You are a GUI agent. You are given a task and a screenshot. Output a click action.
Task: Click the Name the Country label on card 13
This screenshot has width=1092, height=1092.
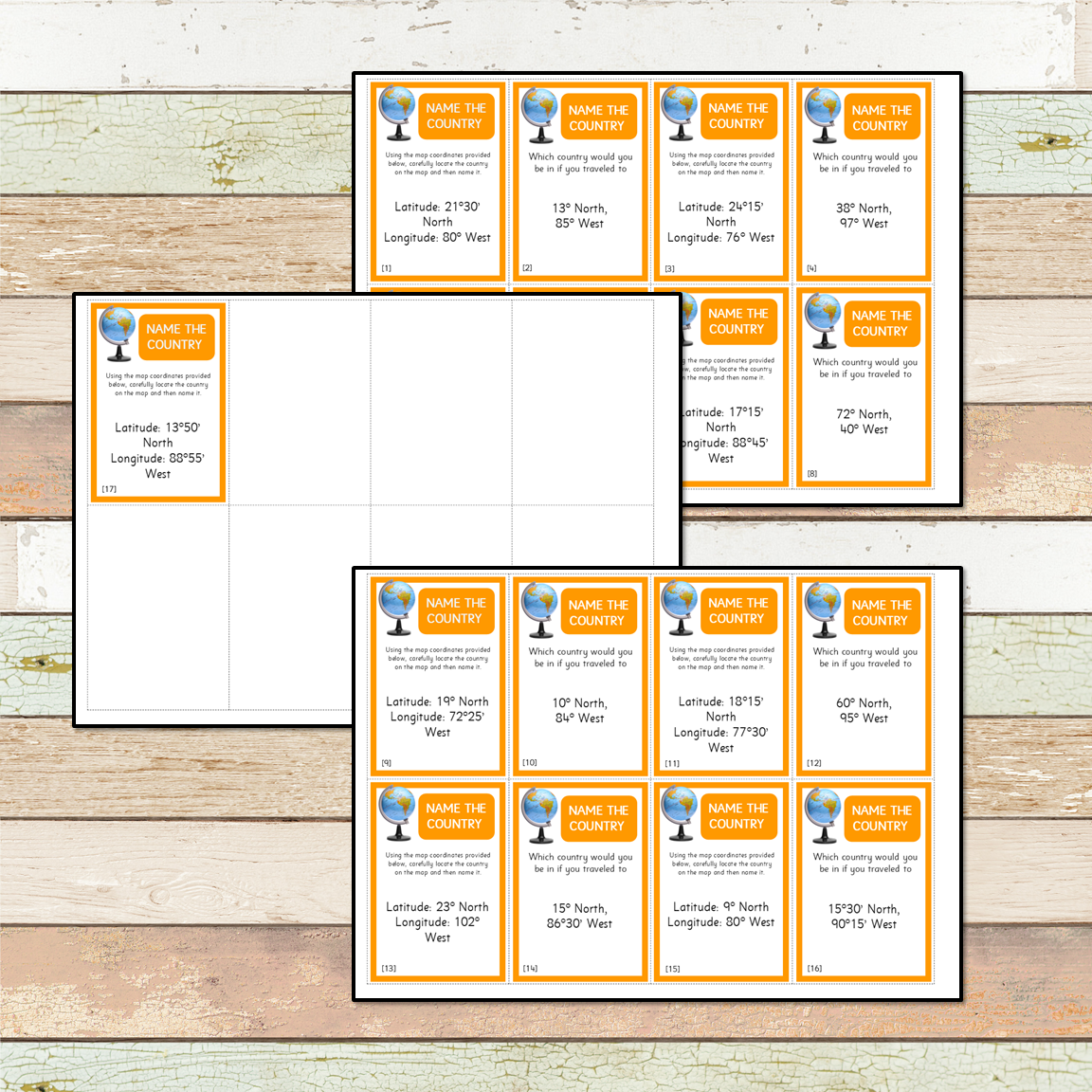point(455,815)
